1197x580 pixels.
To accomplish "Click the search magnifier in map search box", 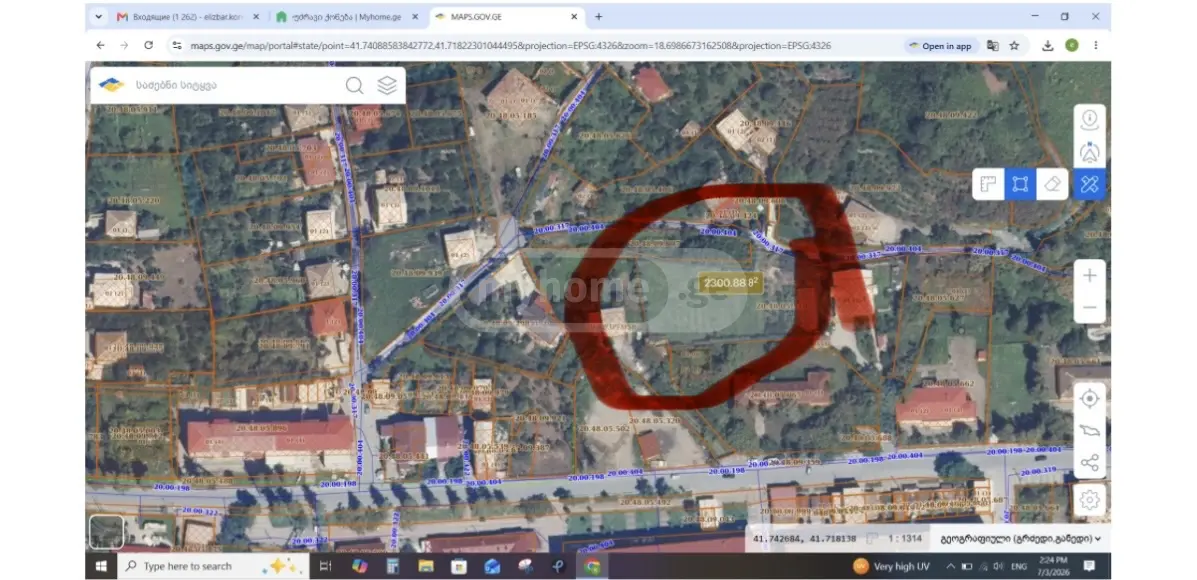I will point(354,85).
